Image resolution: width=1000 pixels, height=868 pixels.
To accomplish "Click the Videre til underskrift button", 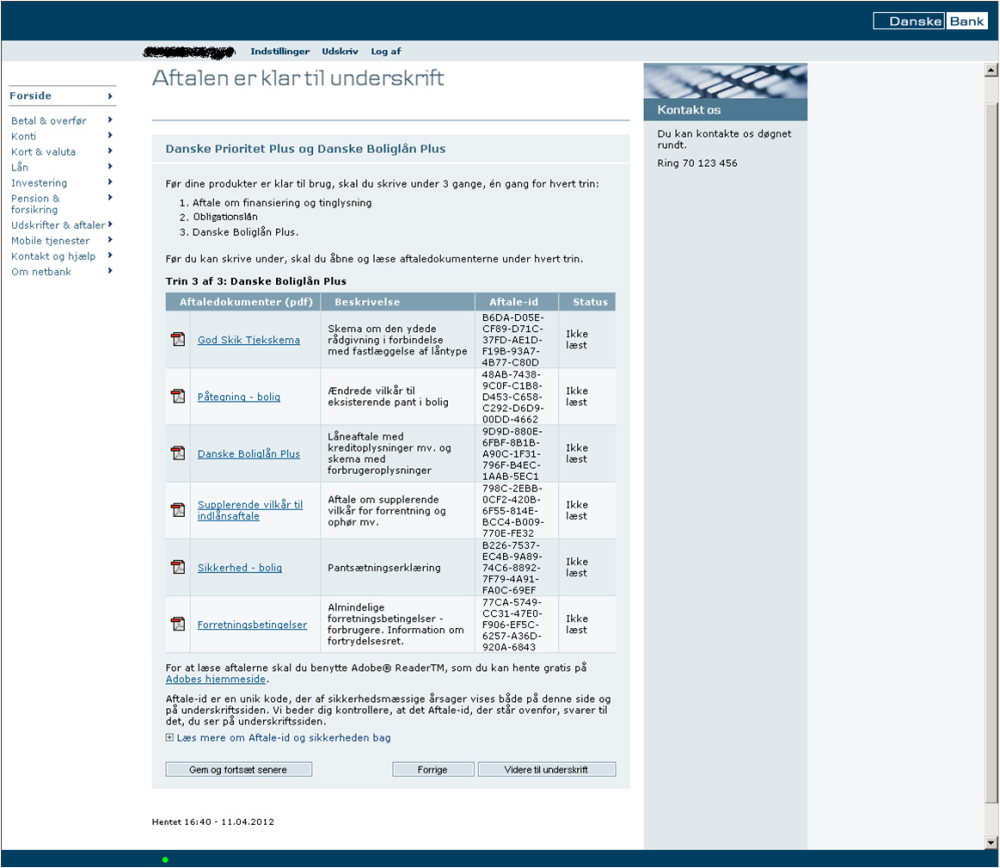I will 547,769.
